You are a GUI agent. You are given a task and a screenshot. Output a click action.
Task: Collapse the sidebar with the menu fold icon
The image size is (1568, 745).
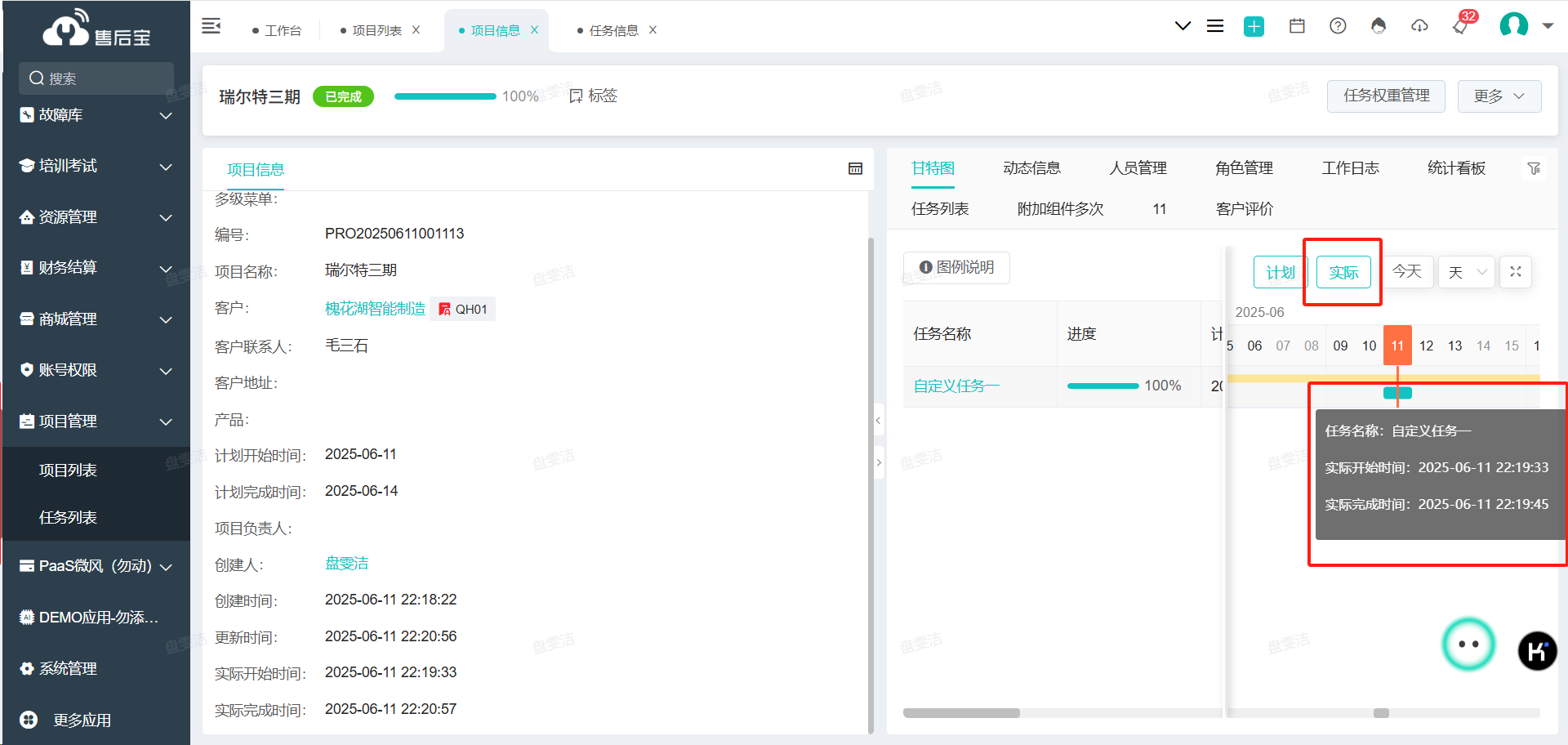tap(212, 26)
